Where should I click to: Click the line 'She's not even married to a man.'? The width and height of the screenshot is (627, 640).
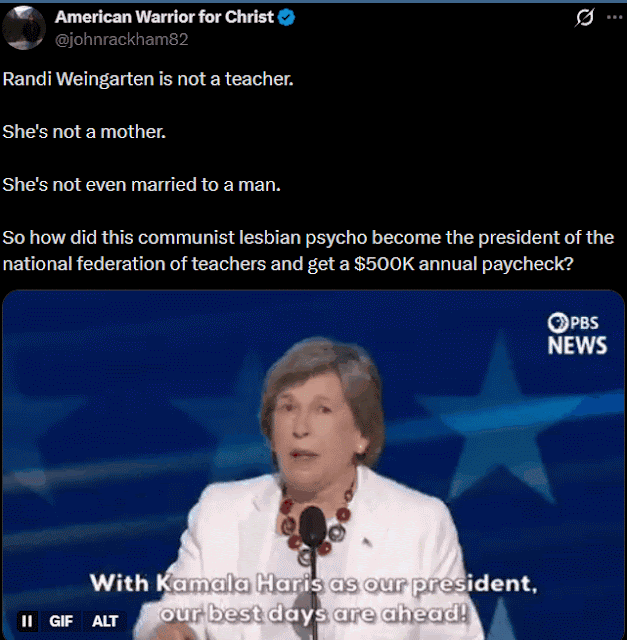click(142, 185)
